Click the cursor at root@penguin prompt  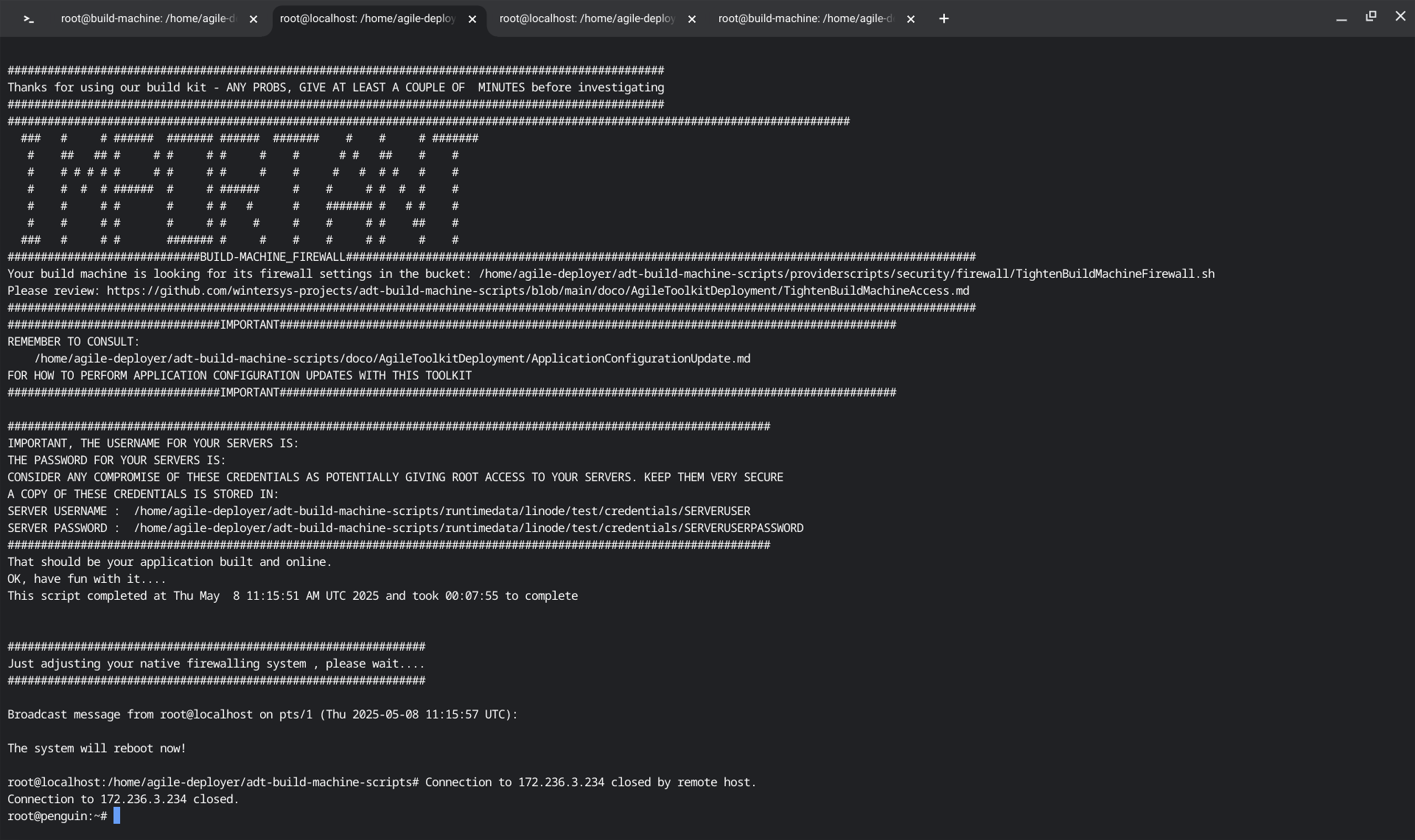tap(116, 816)
